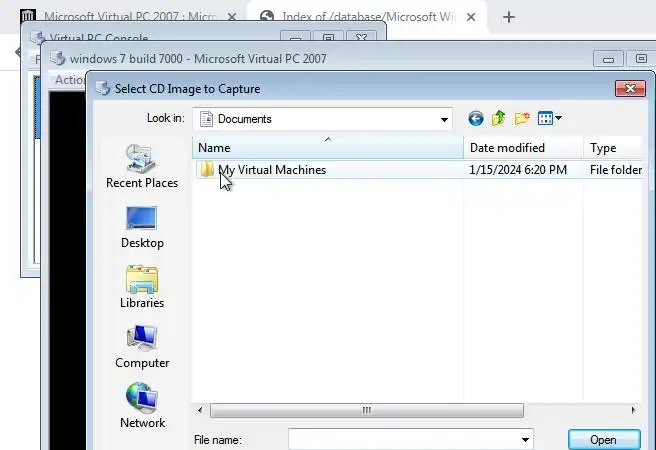Screen dimensions: 656x450
Task: Select the My Virtual Machines folder
Action: [272, 170]
